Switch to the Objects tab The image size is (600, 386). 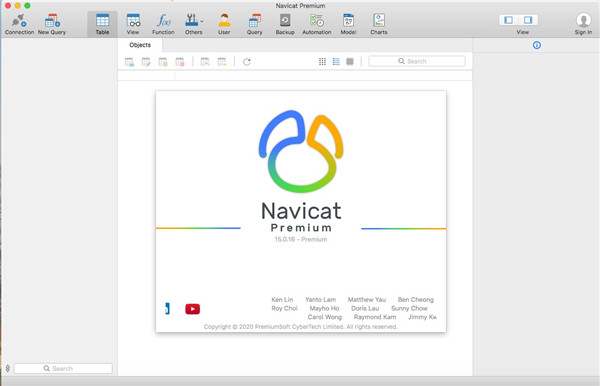(x=140, y=45)
